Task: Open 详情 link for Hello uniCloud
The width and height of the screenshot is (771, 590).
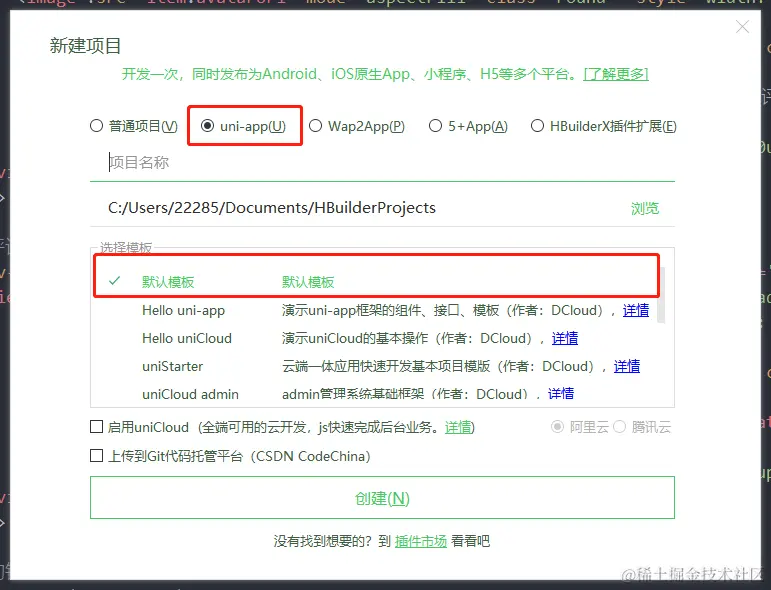Action: (x=564, y=339)
